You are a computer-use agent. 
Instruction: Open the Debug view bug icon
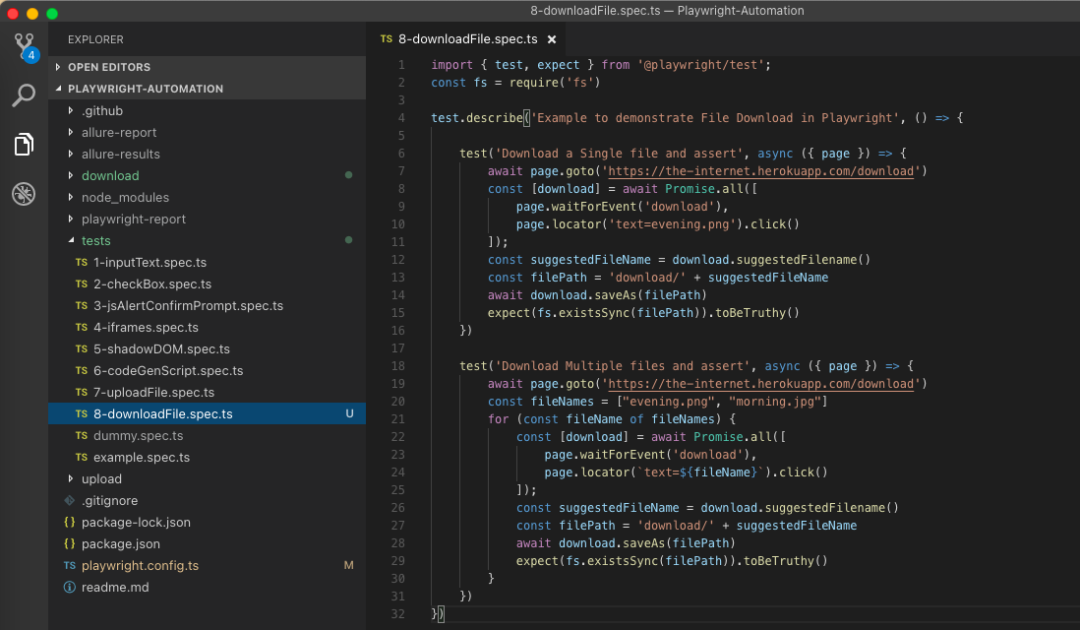[24, 194]
